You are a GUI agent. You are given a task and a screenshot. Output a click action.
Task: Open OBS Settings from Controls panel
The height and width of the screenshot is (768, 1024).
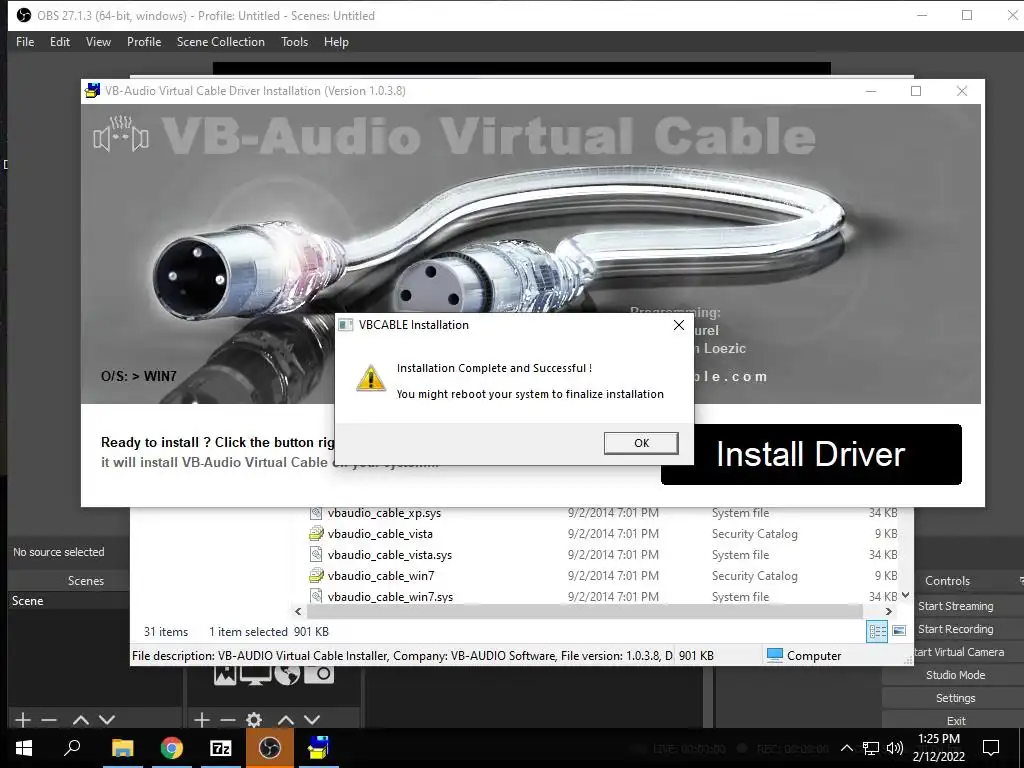(955, 698)
